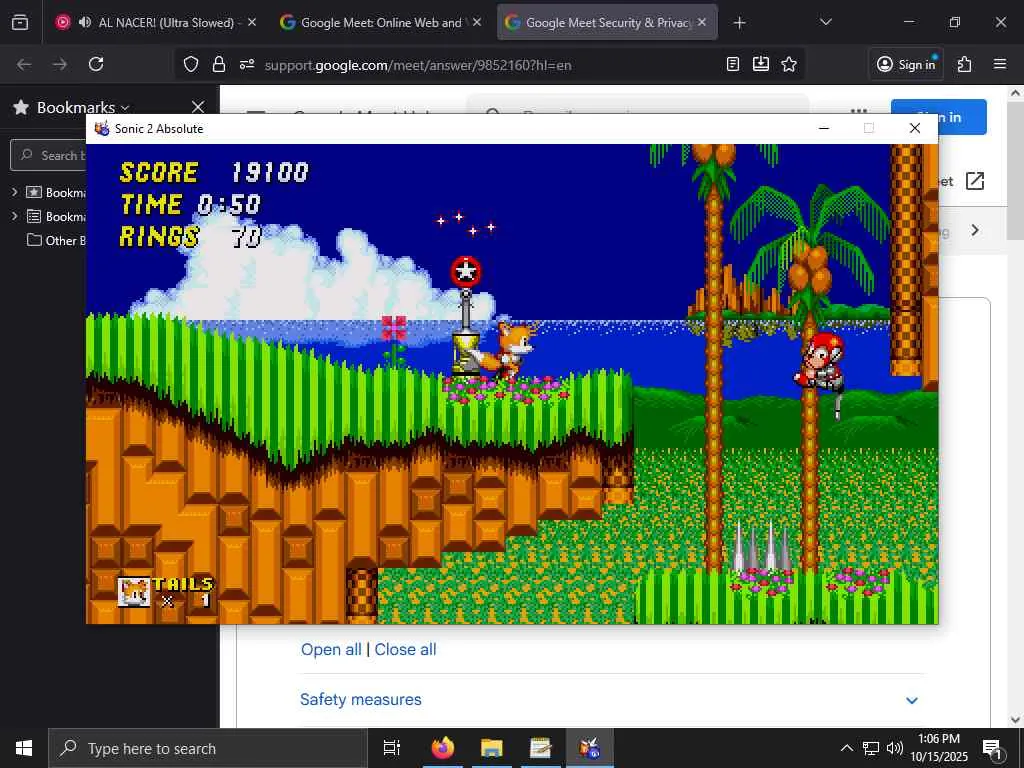The height and width of the screenshot is (768, 1024).
Task: Expand the Bookmarks menu folder
Action: 14,216
